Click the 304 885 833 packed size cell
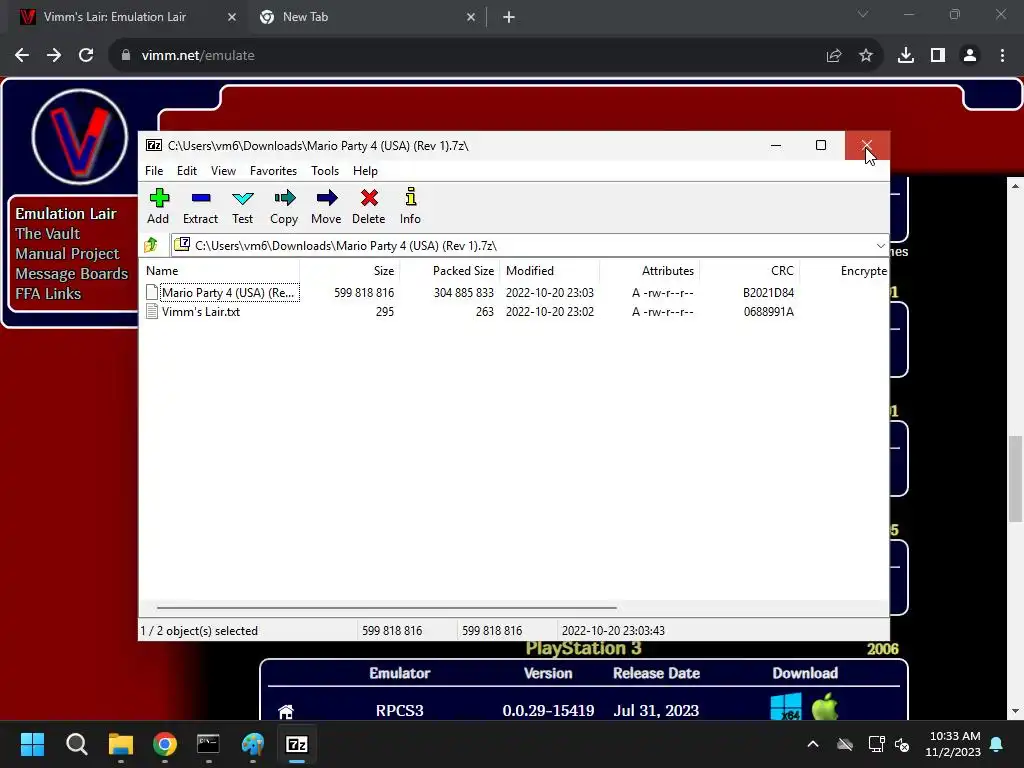This screenshot has height=768, width=1024. coord(464,293)
